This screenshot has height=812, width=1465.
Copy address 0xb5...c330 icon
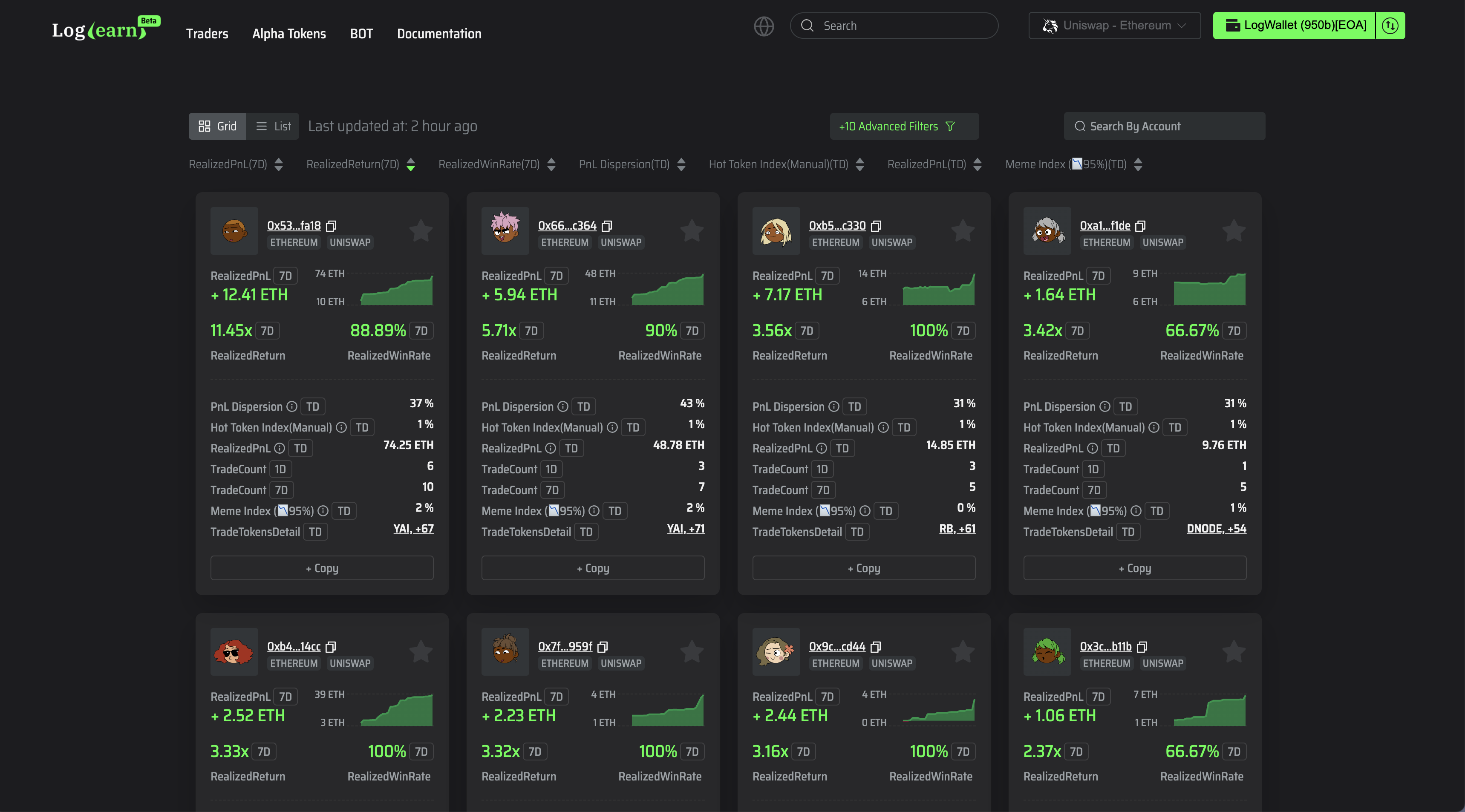(876, 226)
